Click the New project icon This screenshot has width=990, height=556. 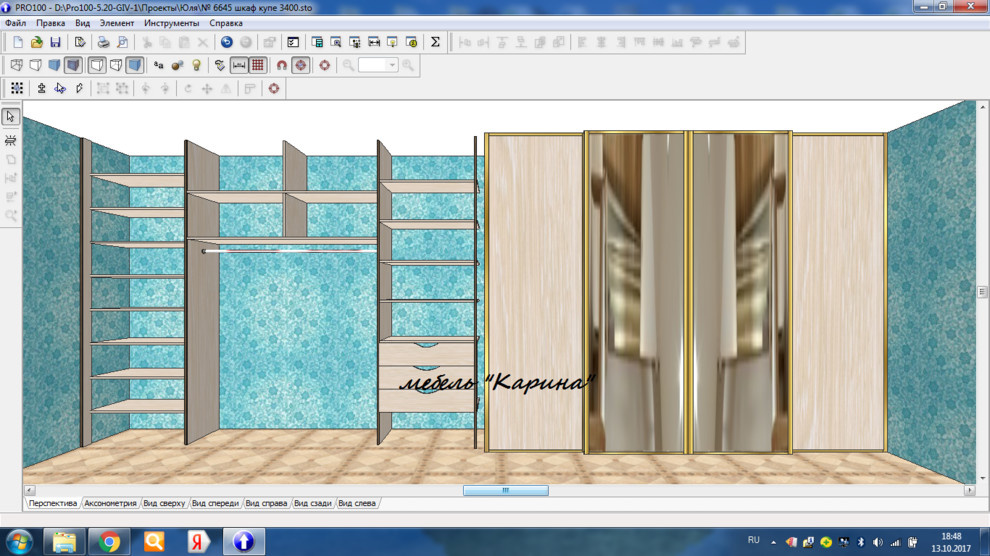tap(17, 42)
